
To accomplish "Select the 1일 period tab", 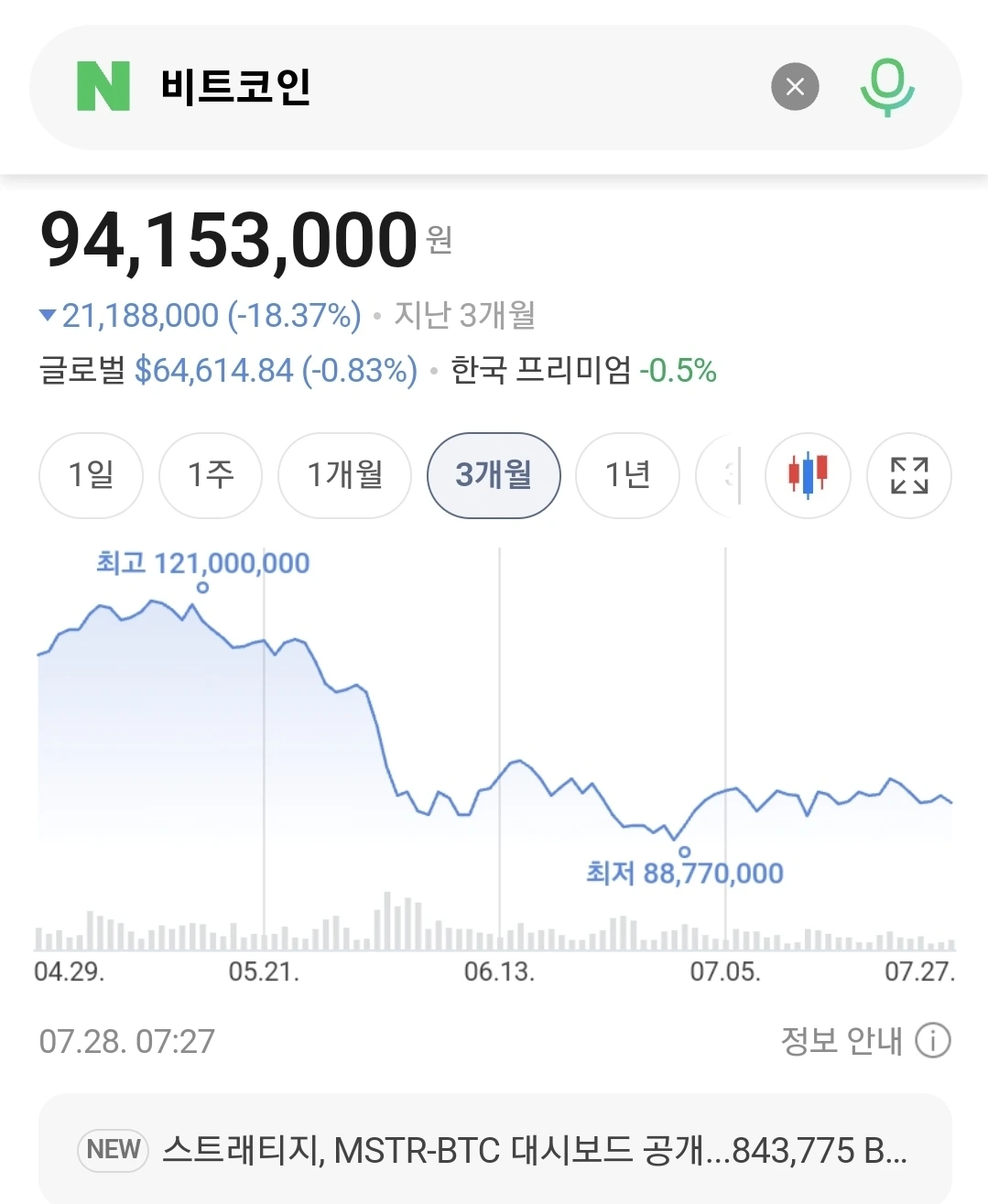I will 91,475.
